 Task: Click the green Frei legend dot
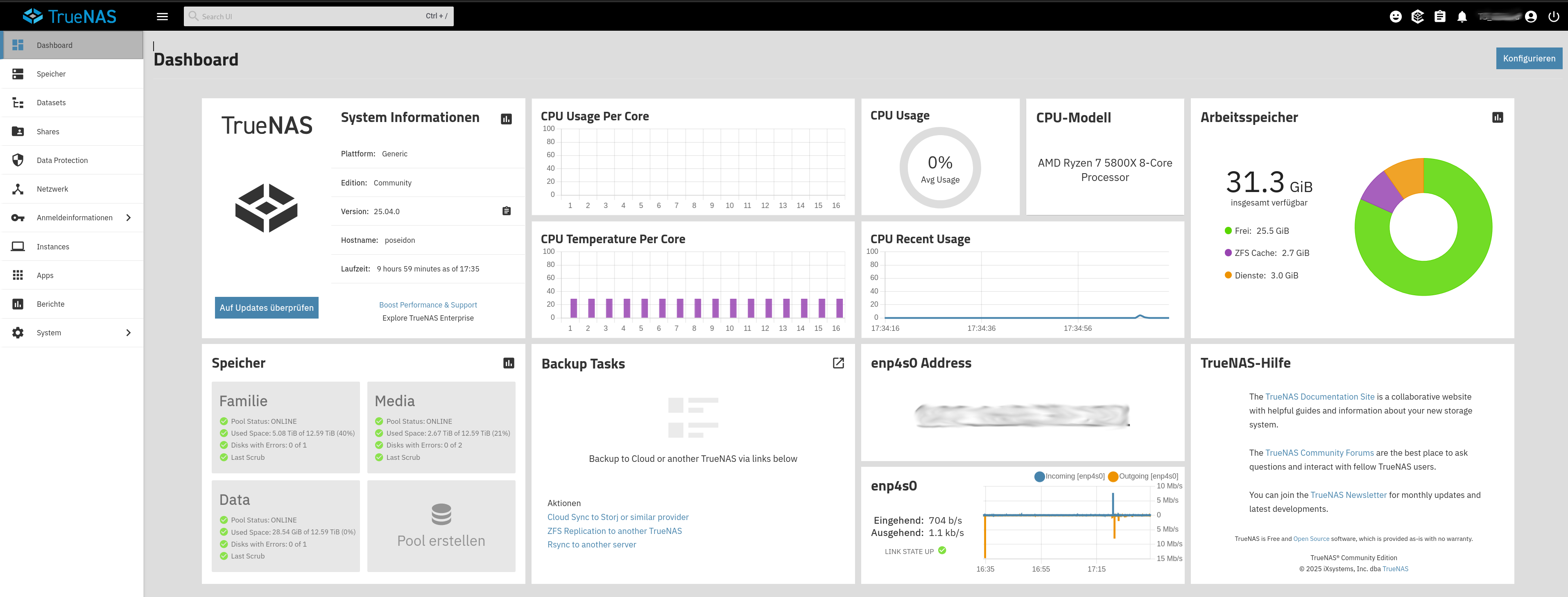(x=1228, y=231)
